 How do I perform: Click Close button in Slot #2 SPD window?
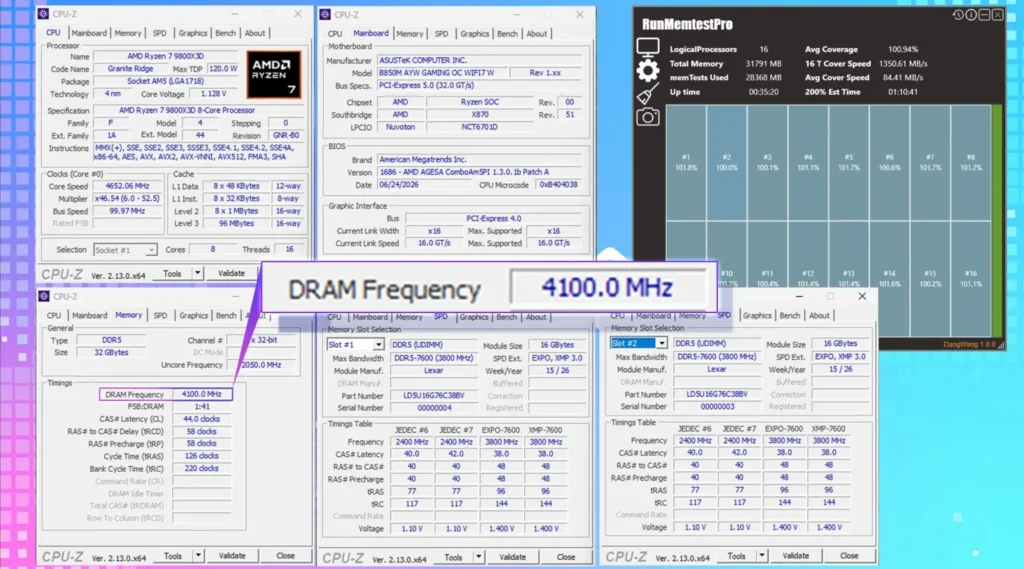(849, 556)
